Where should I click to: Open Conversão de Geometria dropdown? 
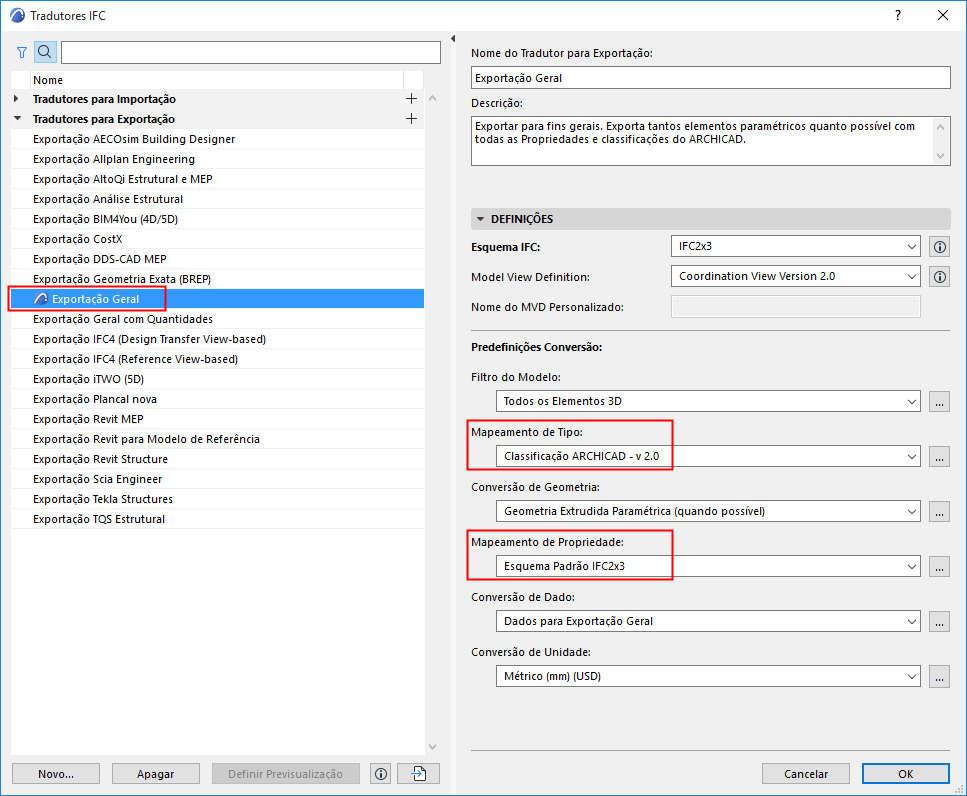tap(708, 511)
